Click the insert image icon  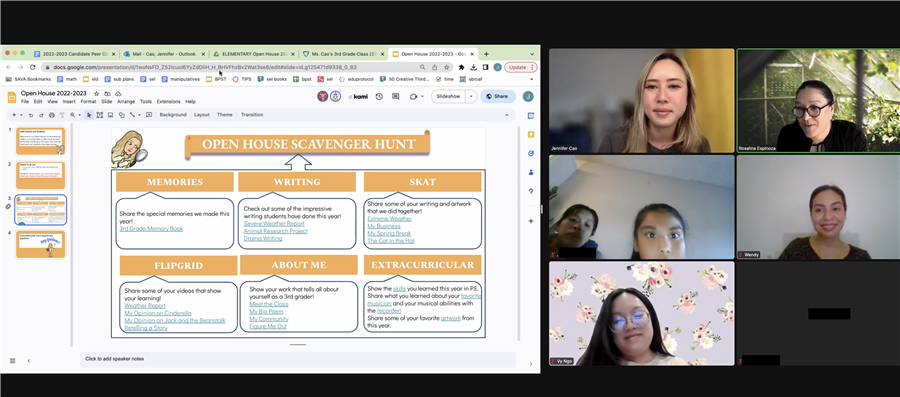pyautogui.click(x=110, y=115)
